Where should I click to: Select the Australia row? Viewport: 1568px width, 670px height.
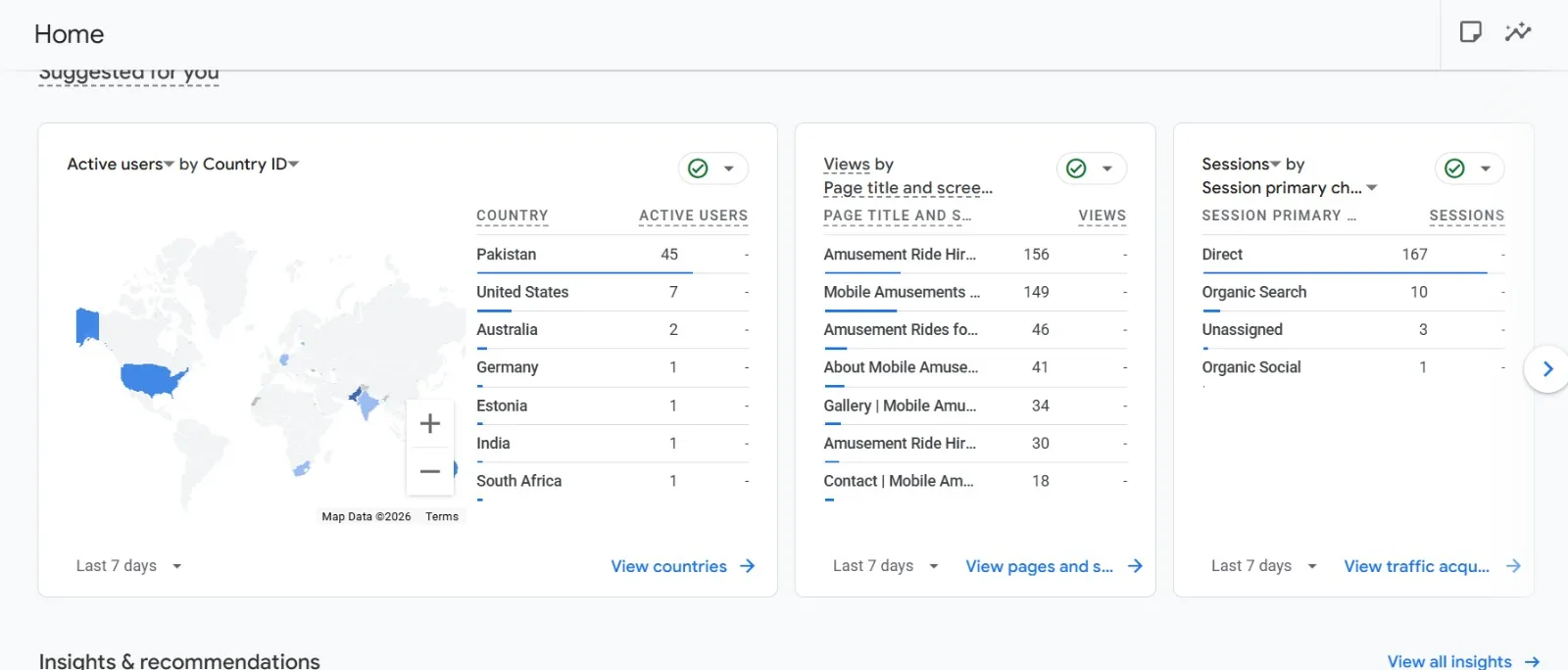[612, 330]
